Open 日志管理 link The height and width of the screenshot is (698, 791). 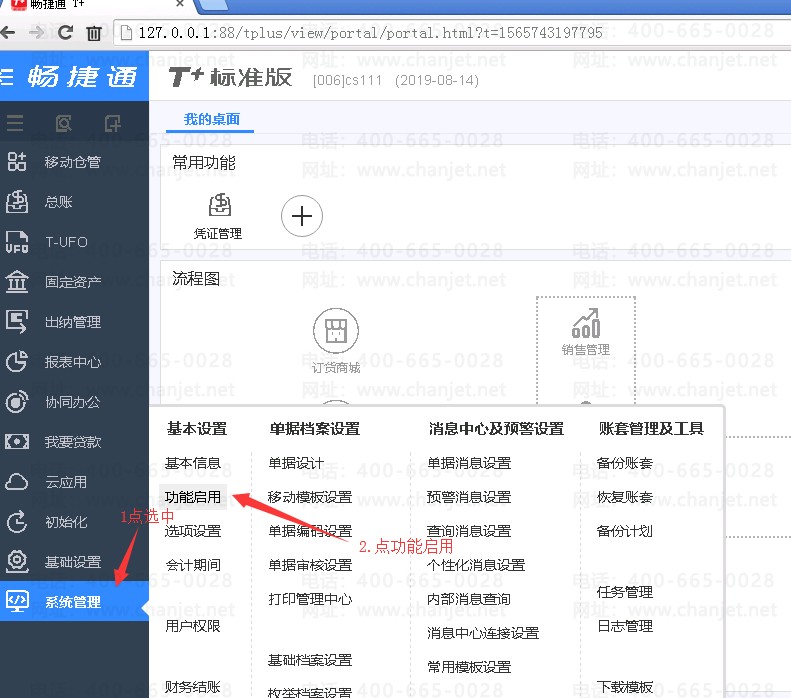point(625,626)
